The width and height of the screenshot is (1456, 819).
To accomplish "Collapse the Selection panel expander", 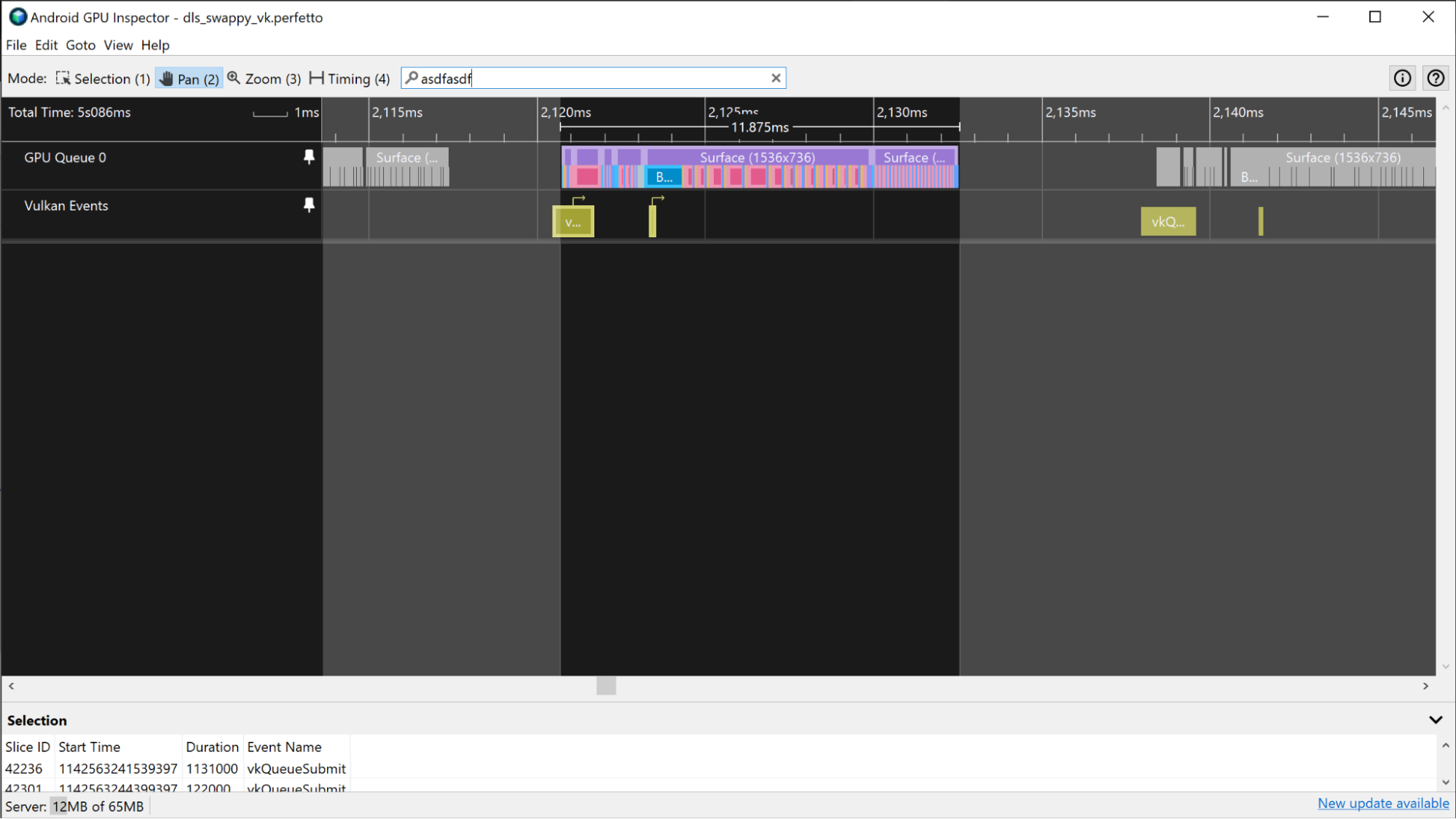I will (1436, 720).
